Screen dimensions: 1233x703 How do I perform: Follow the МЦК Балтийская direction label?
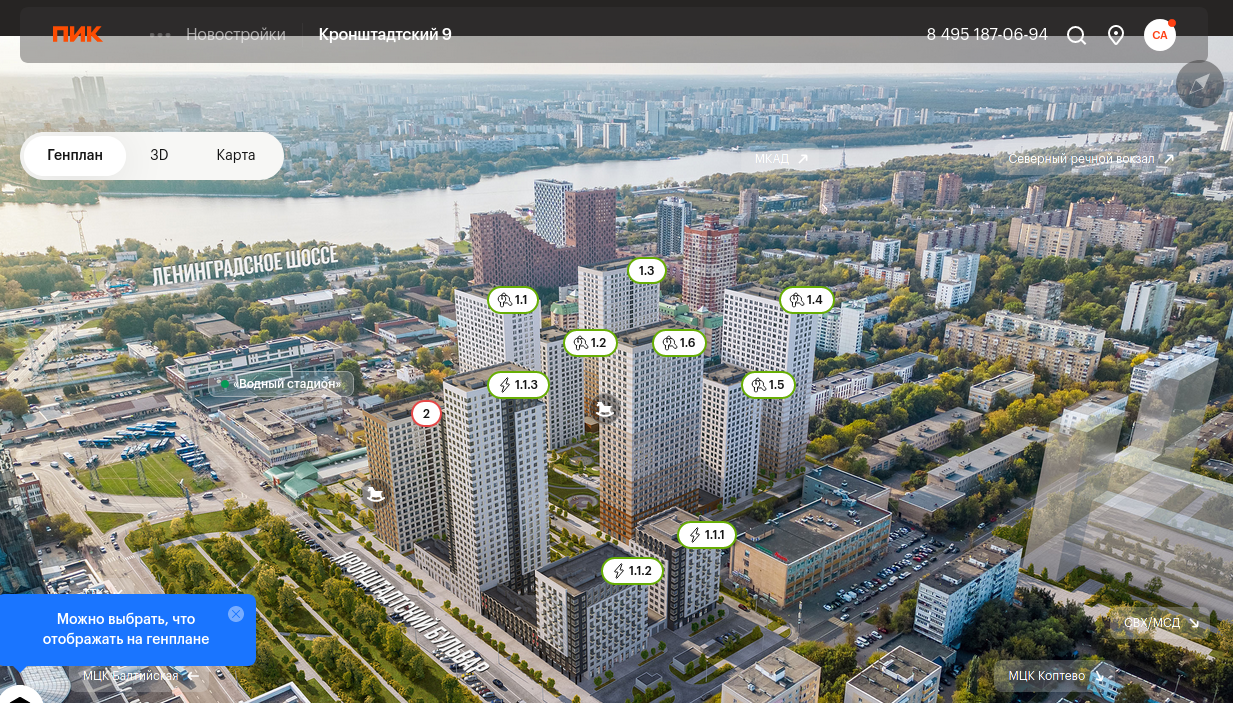(x=140, y=676)
